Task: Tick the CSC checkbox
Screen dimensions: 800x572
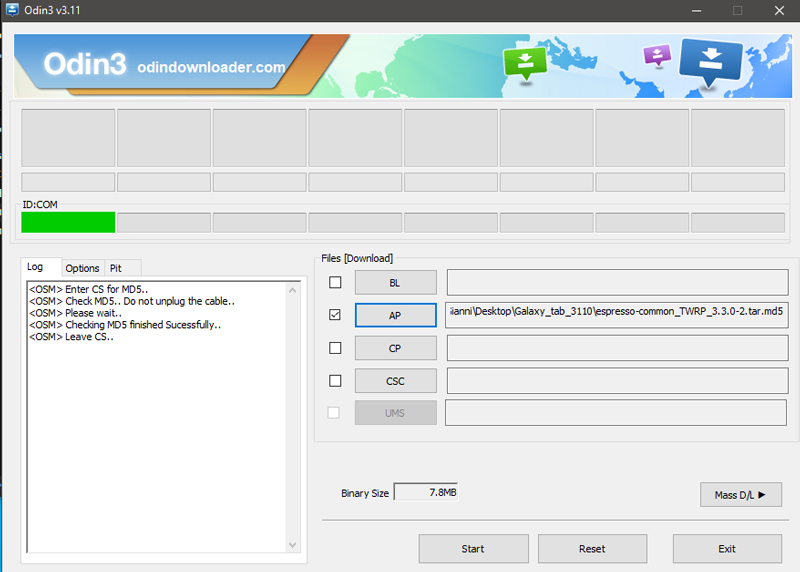Action: click(x=335, y=381)
